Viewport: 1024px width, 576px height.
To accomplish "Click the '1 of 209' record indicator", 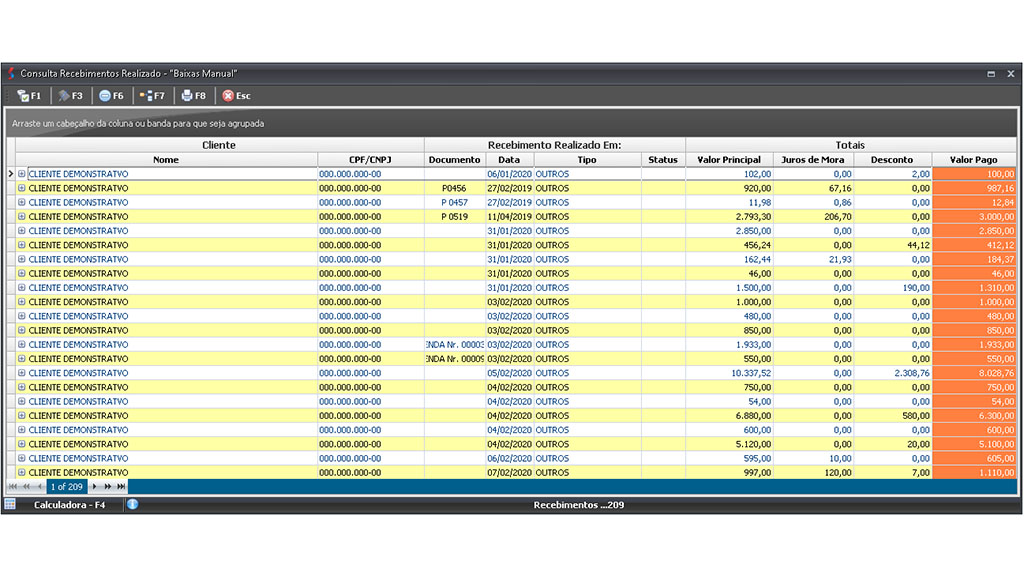I will coord(67,487).
